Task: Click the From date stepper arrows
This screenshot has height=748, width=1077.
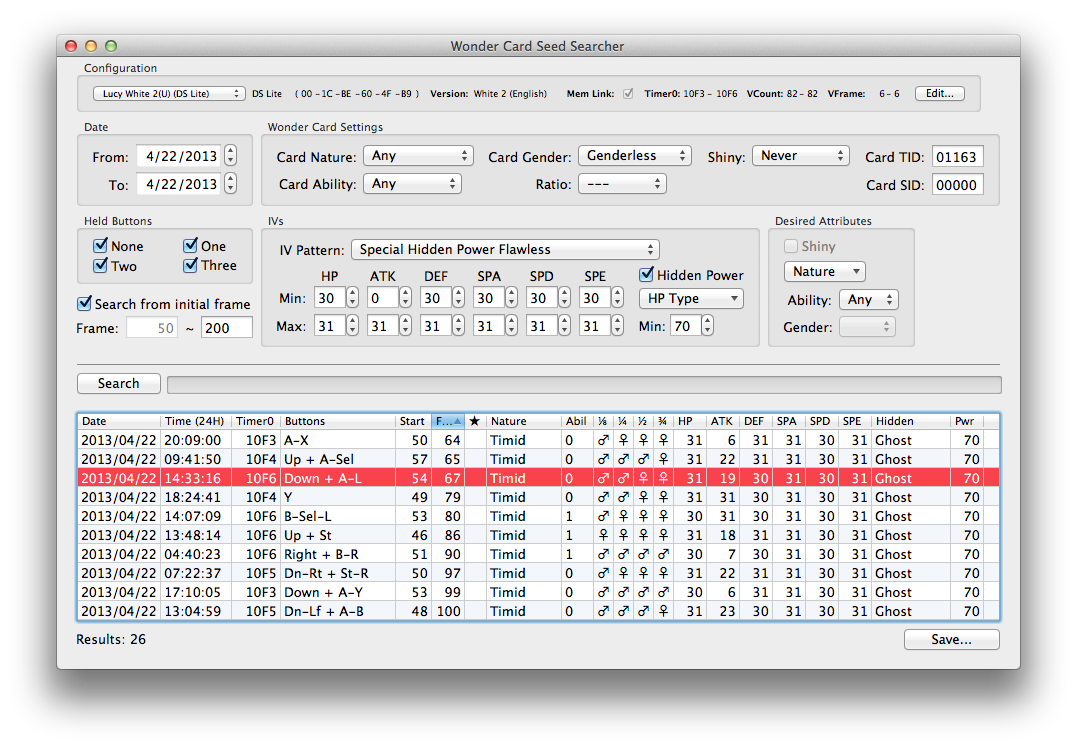Action: (x=231, y=156)
